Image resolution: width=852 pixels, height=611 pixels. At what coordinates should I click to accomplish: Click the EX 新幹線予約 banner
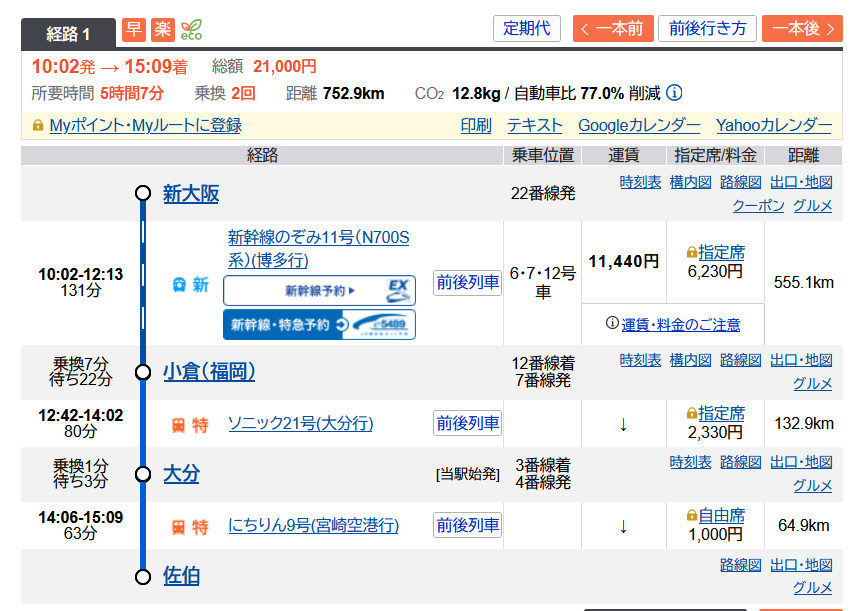(x=319, y=291)
